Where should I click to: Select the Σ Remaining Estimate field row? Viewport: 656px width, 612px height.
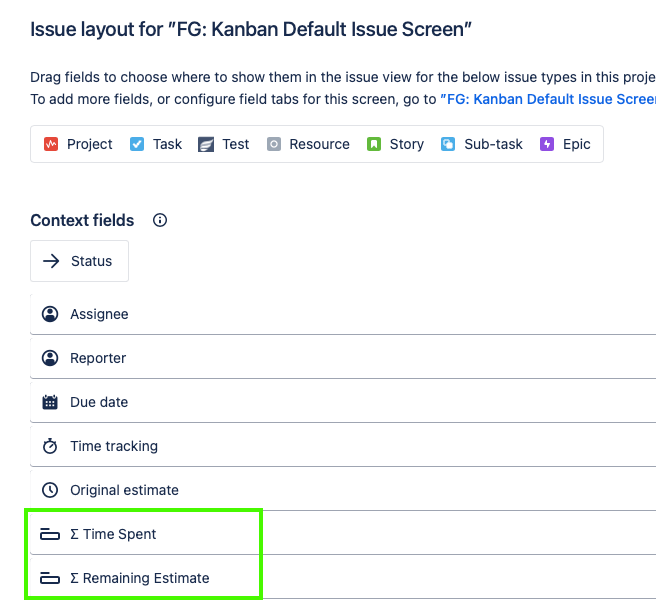[343, 578]
